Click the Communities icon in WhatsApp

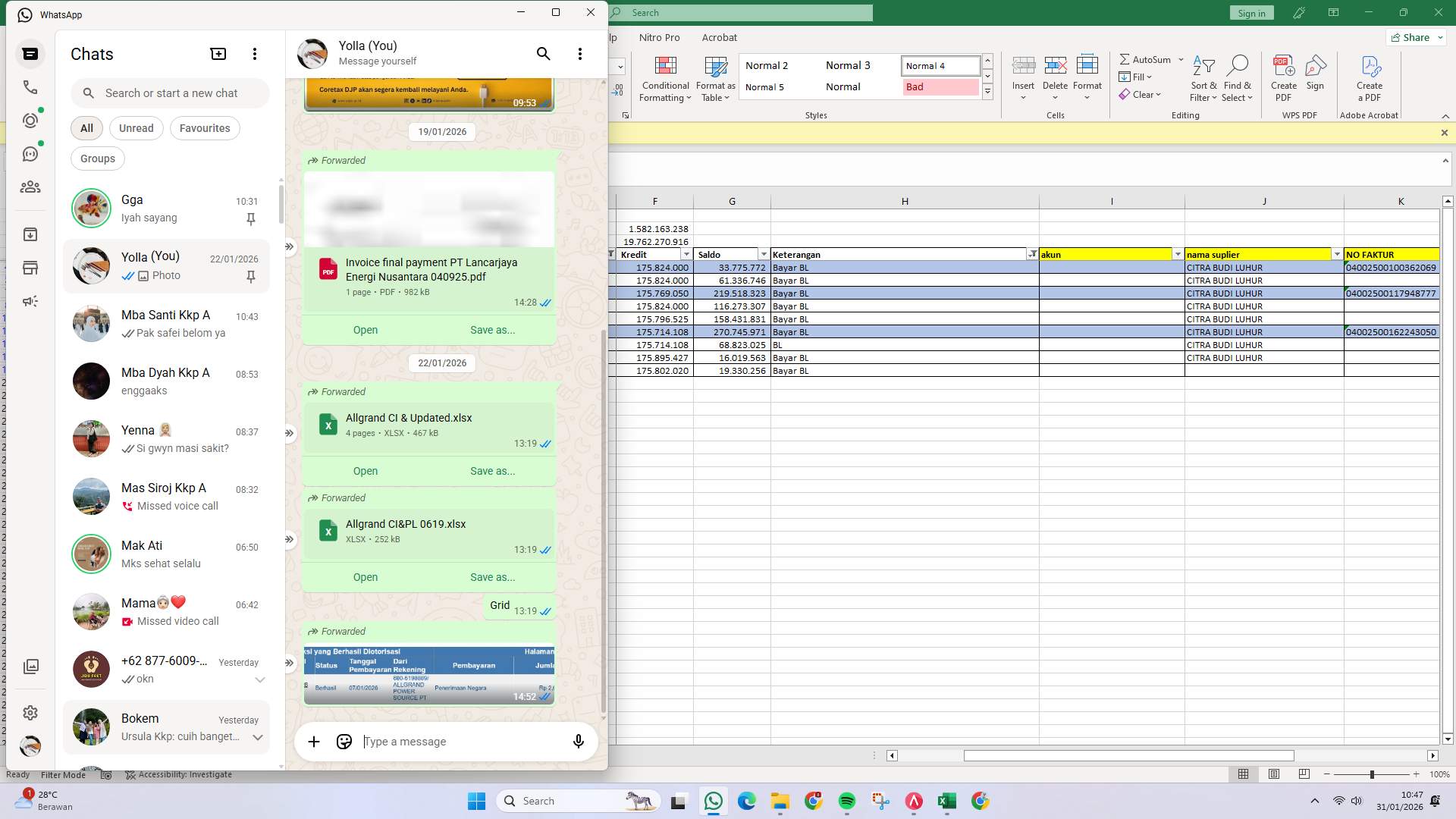30,187
